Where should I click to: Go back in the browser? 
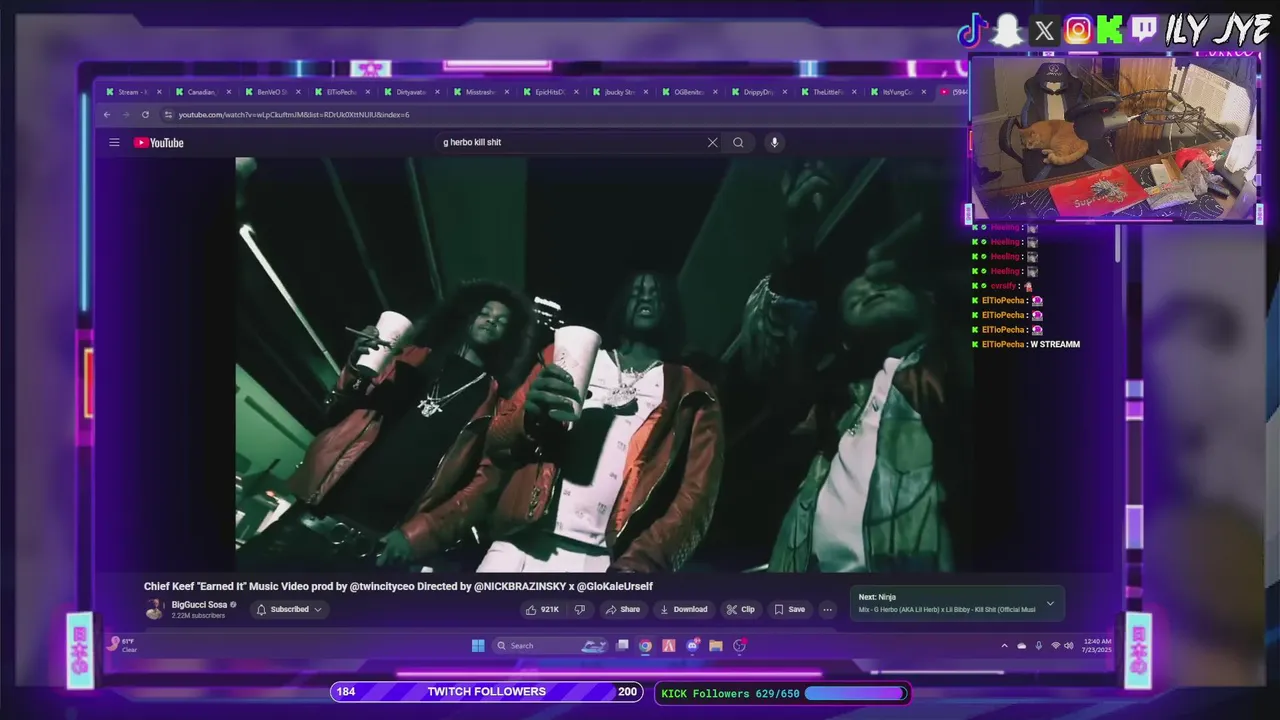click(x=107, y=115)
